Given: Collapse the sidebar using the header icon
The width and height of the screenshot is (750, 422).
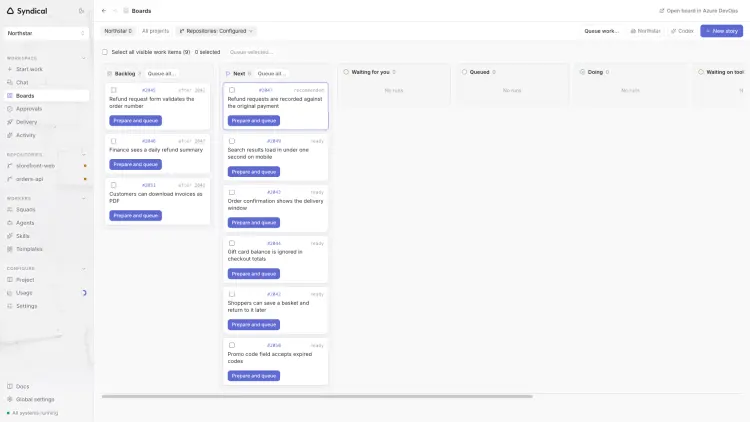Looking at the screenshot, I should pyautogui.click(x=81, y=11).
